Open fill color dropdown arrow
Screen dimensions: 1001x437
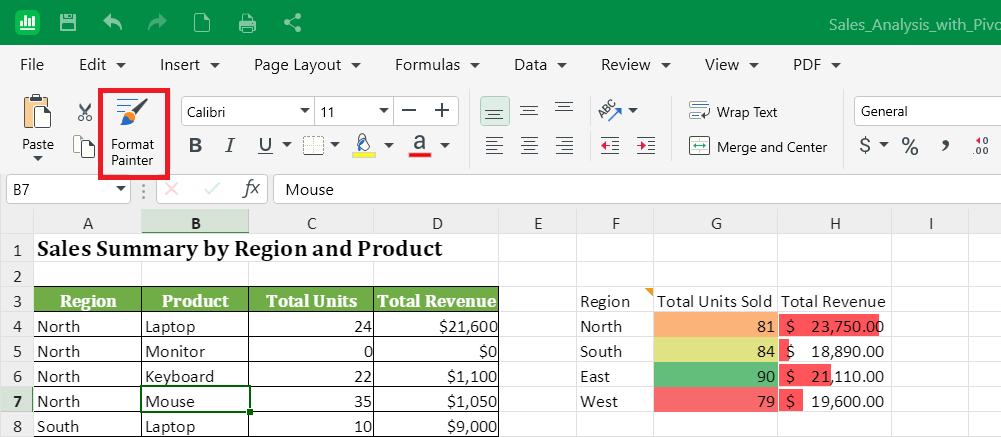click(x=388, y=145)
